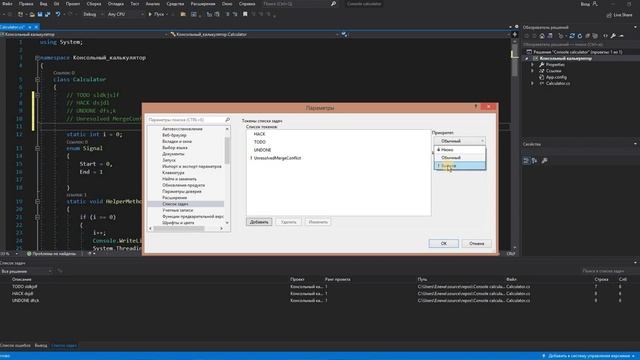Open the Проект menu
This screenshot has height=360, width=640.
coord(73,4)
